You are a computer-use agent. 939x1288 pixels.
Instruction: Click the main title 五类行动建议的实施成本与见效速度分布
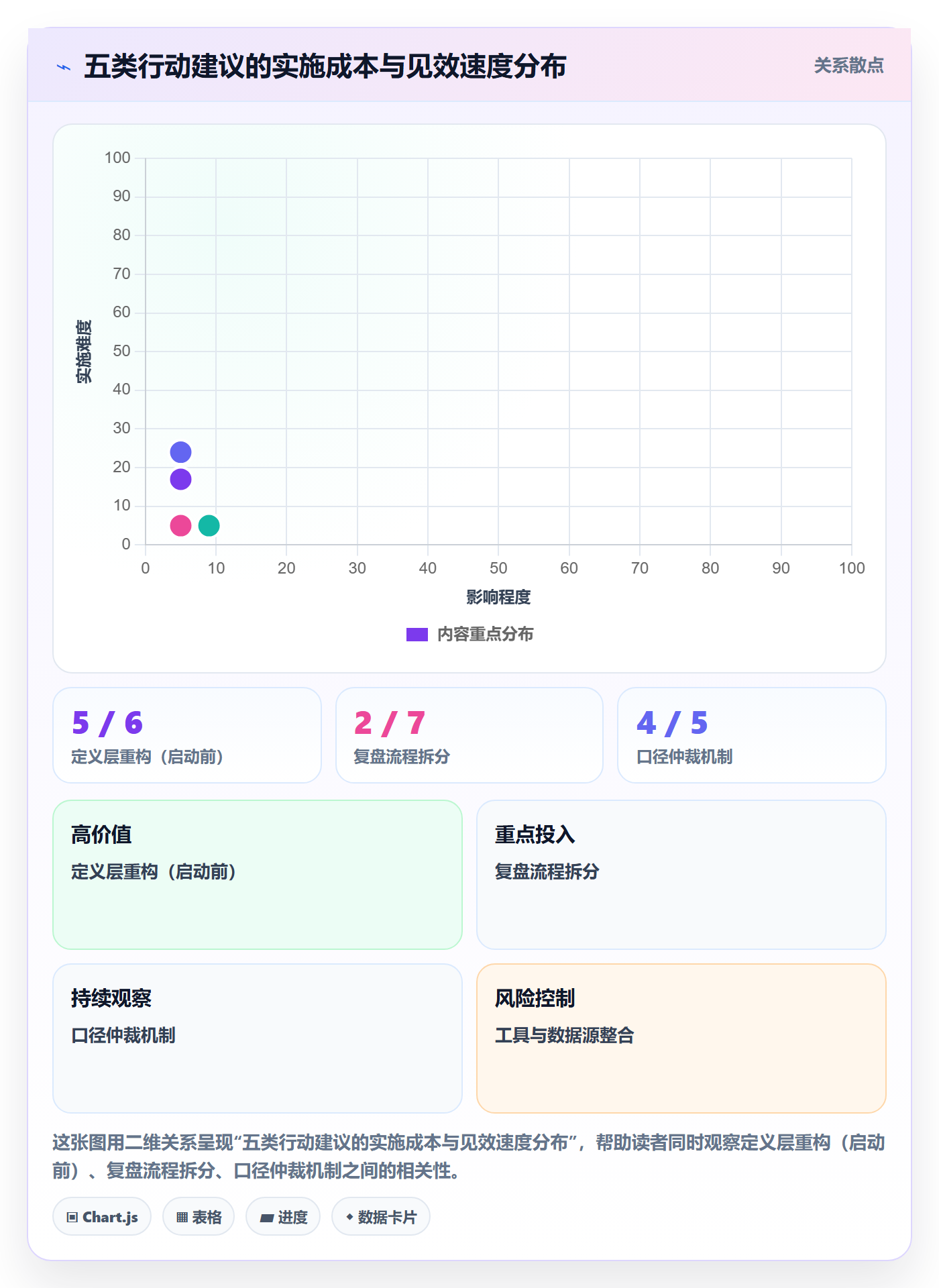325,66
